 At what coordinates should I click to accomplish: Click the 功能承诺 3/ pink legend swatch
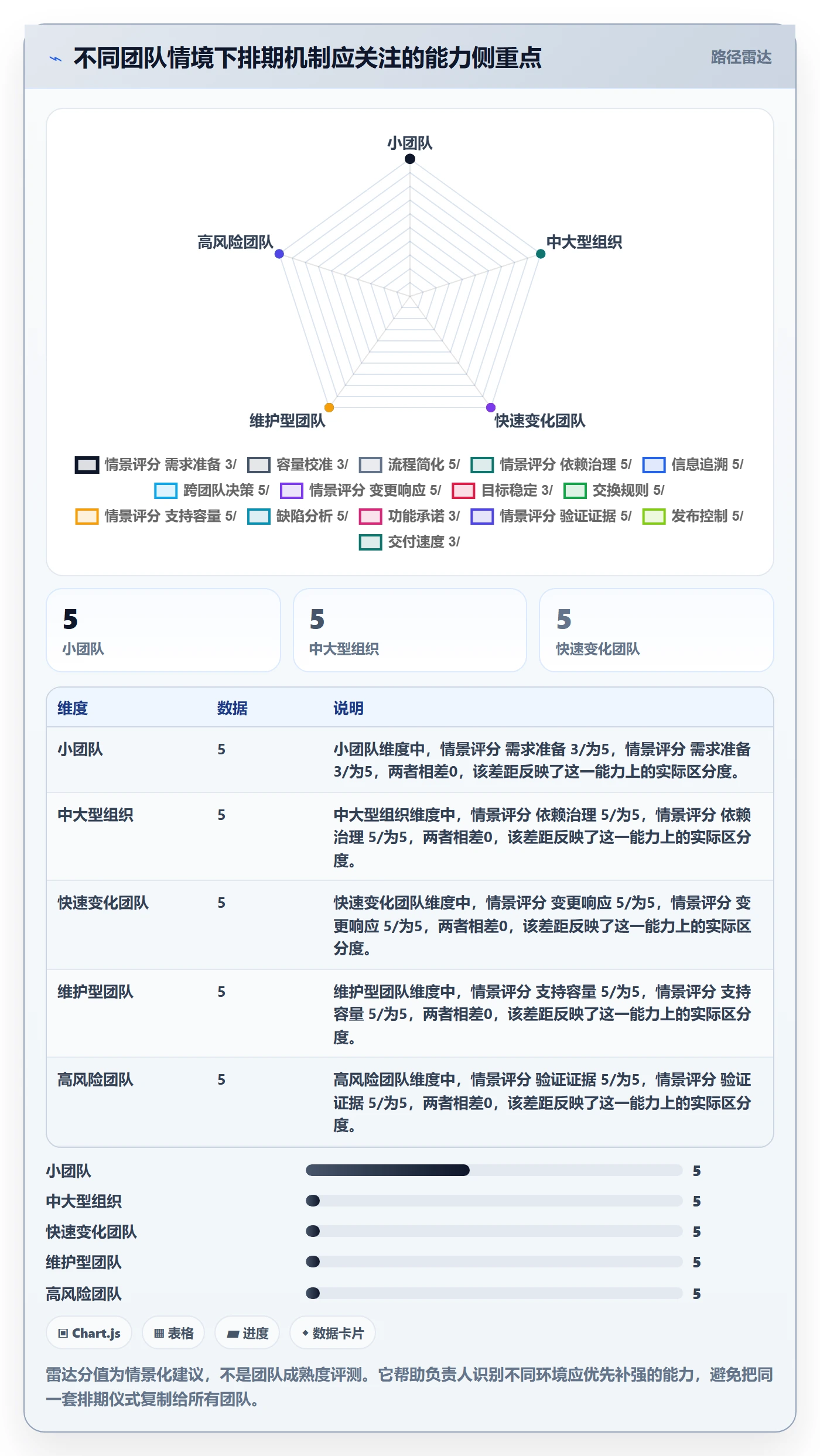(x=370, y=516)
